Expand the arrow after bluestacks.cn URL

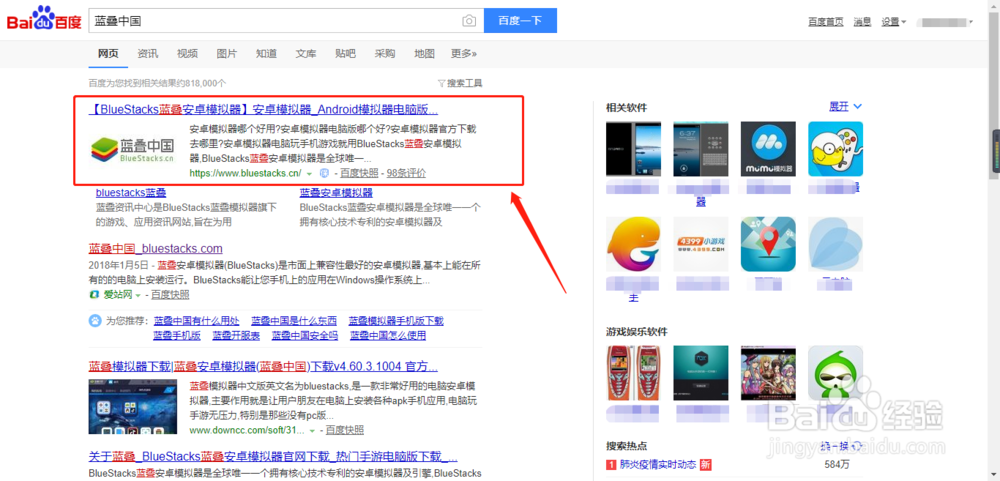309,174
